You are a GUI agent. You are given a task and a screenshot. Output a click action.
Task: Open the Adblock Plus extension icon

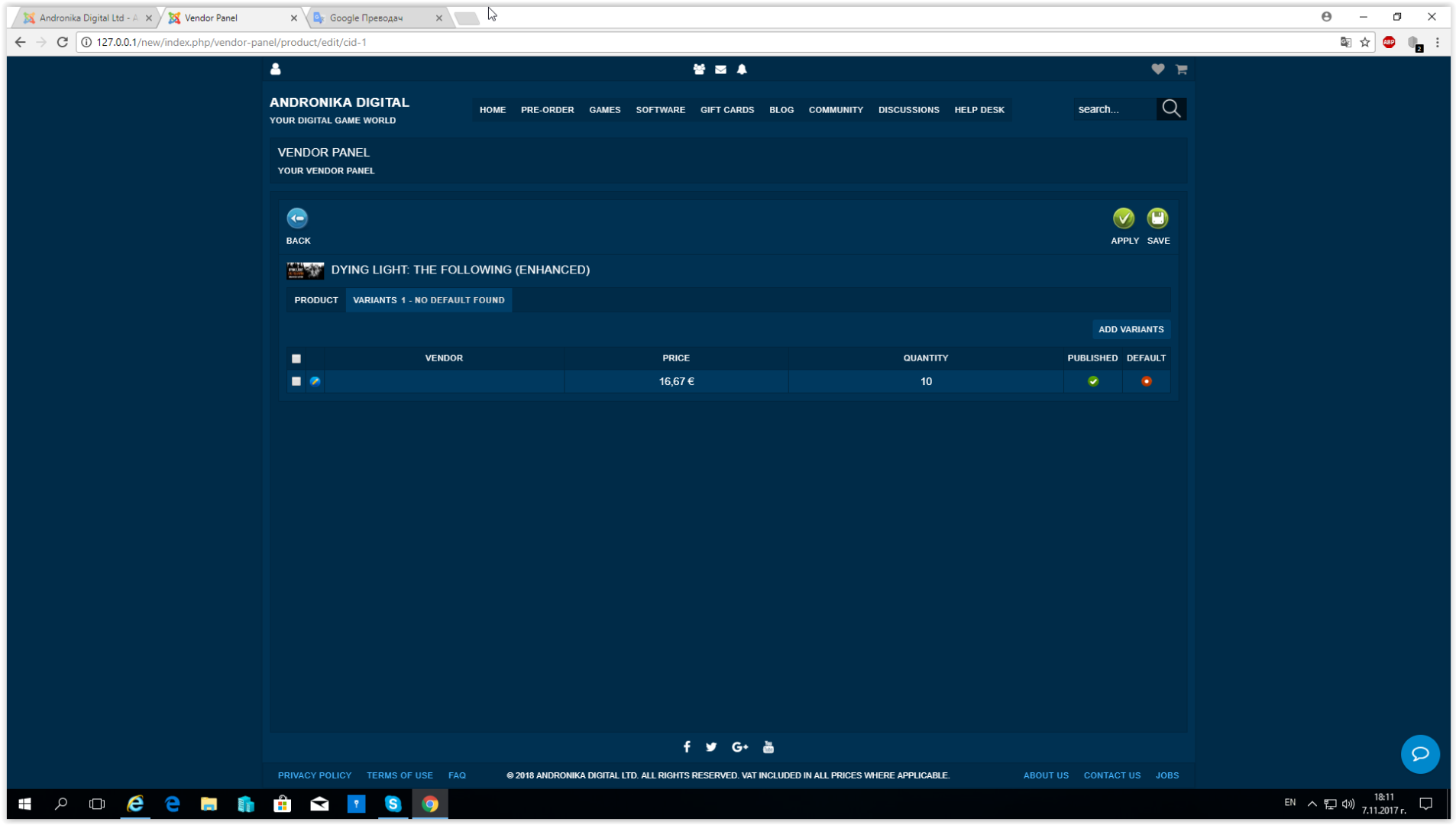point(1390,42)
